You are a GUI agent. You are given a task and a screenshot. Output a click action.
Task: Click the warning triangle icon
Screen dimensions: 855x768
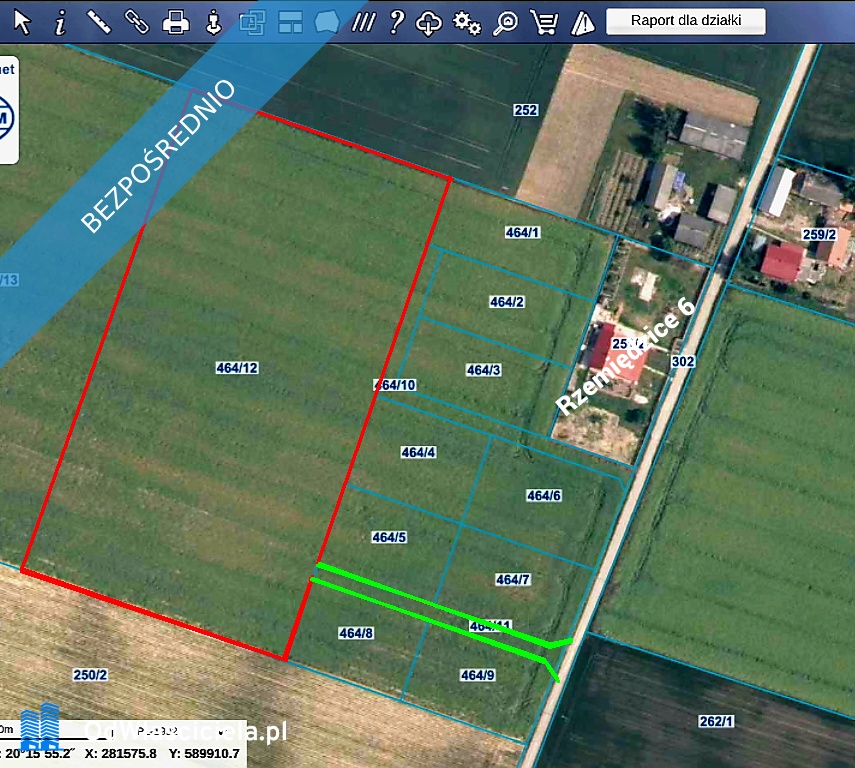pyautogui.click(x=582, y=21)
